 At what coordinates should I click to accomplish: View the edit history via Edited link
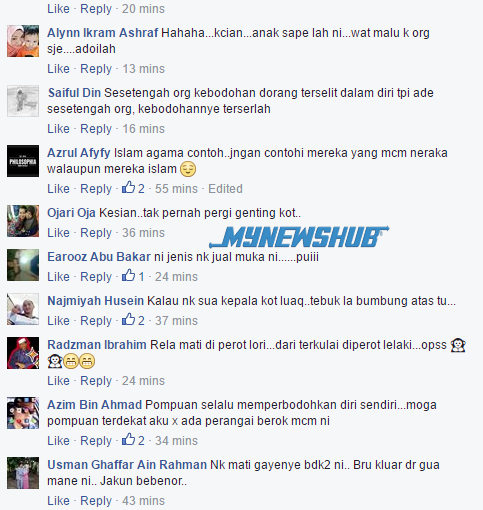[x=225, y=189]
